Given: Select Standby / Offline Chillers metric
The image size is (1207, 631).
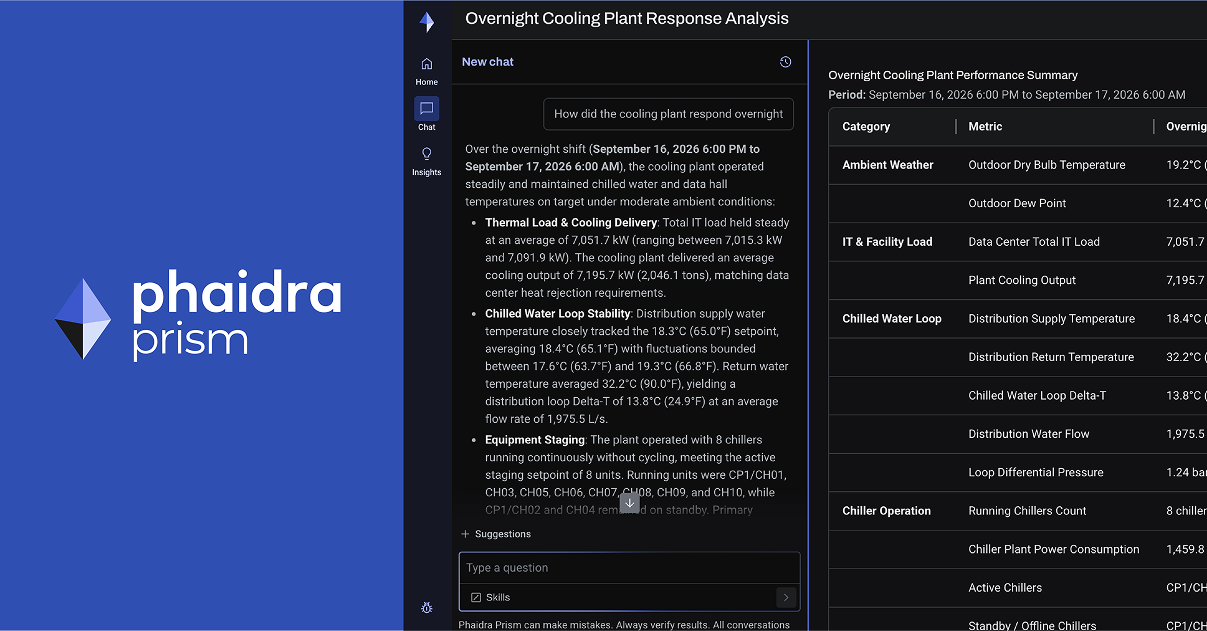Looking at the screenshot, I should click(1032, 626).
